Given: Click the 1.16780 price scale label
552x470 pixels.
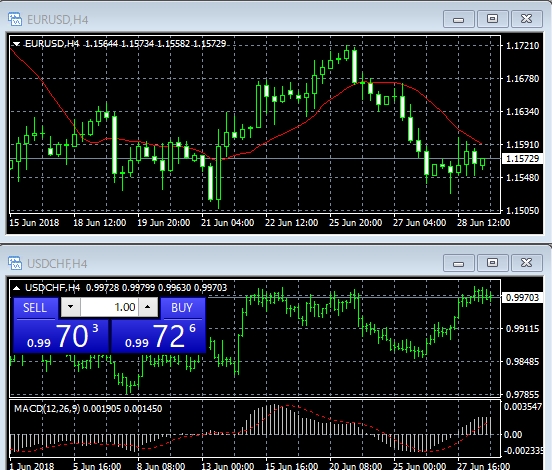Looking at the screenshot, I should [x=522, y=79].
